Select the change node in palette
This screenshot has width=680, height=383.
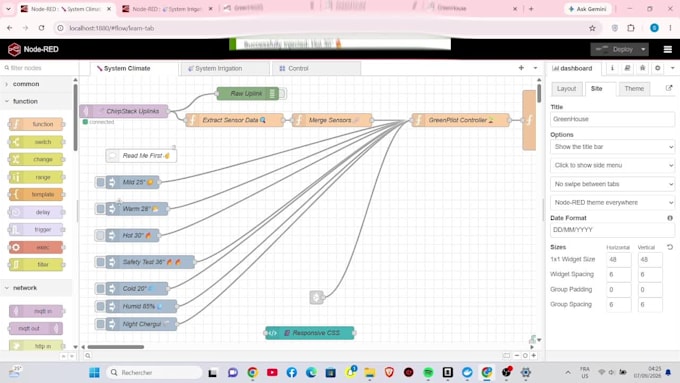[x=36, y=159]
